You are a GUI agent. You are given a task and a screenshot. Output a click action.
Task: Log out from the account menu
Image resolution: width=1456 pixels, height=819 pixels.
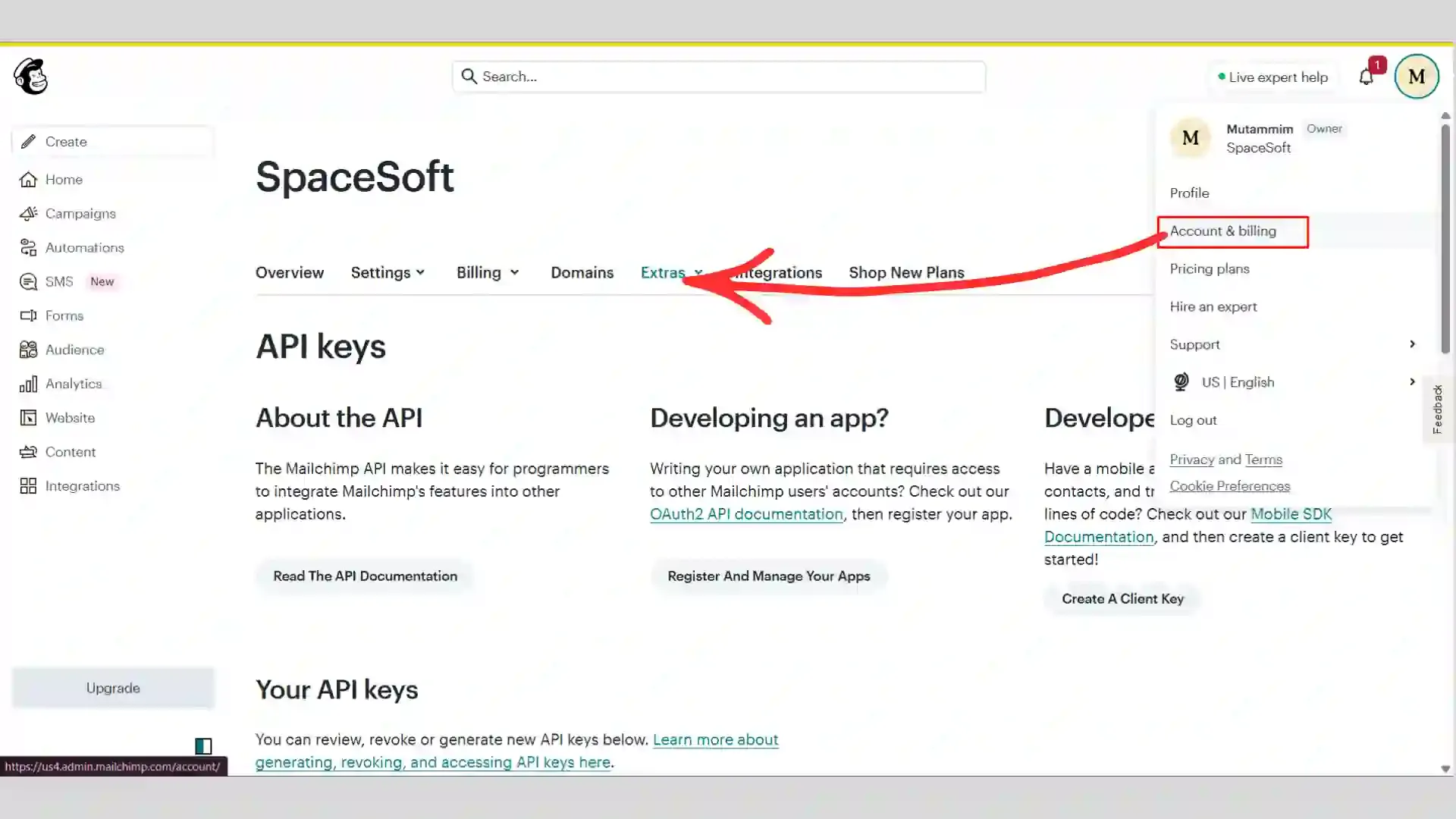point(1193,420)
